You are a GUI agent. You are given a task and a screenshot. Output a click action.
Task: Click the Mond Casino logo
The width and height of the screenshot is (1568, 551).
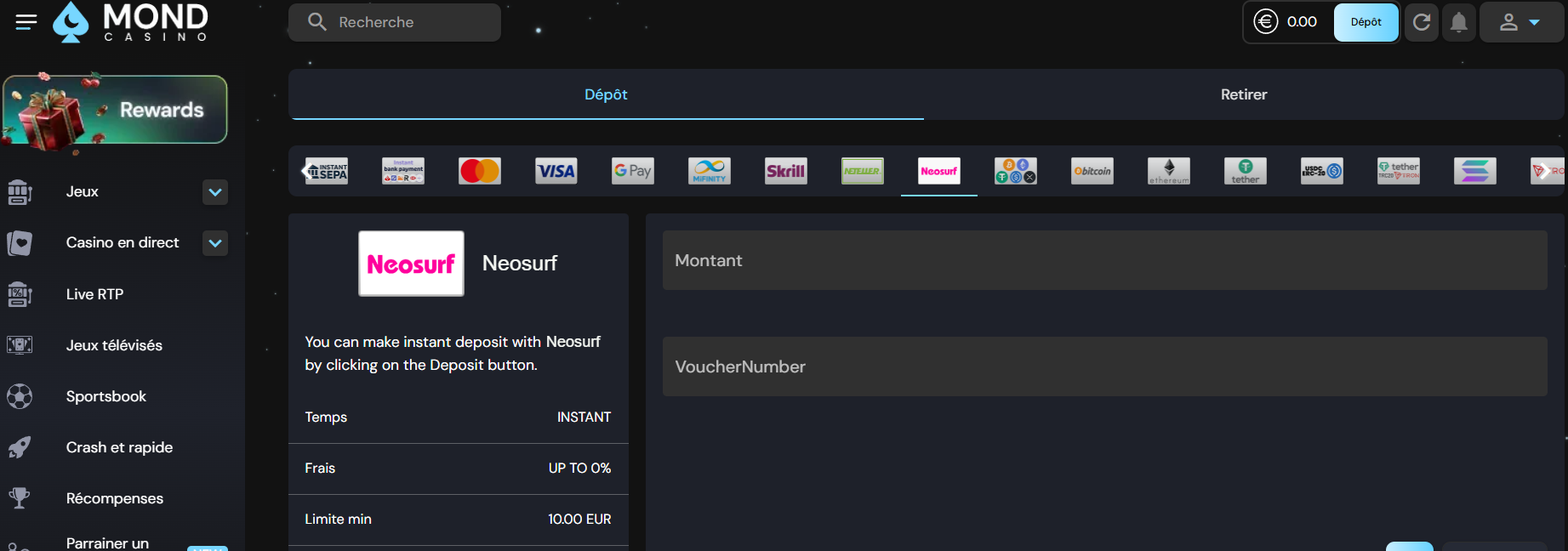[x=131, y=22]
